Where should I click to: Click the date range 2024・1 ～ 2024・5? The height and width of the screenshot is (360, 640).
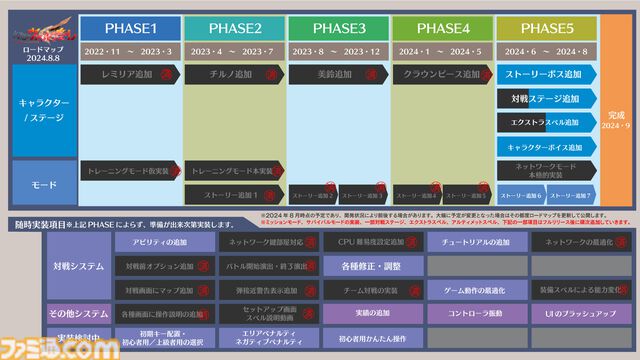click(x=443, y=52)
